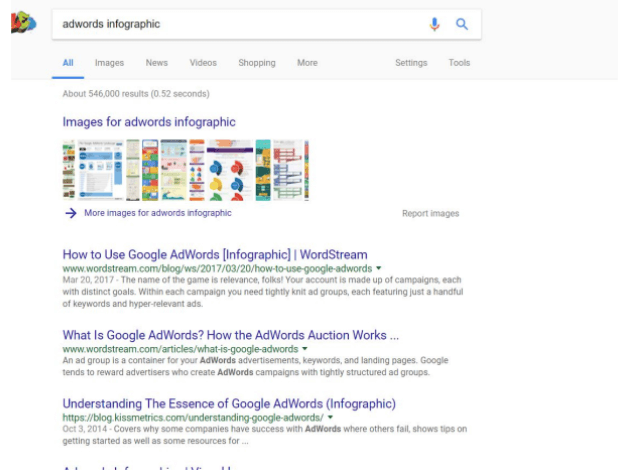Open the light blue table infographic thumbnail
Screen dimensions: 624x476
pyautogui.click(x=100, y=170)
